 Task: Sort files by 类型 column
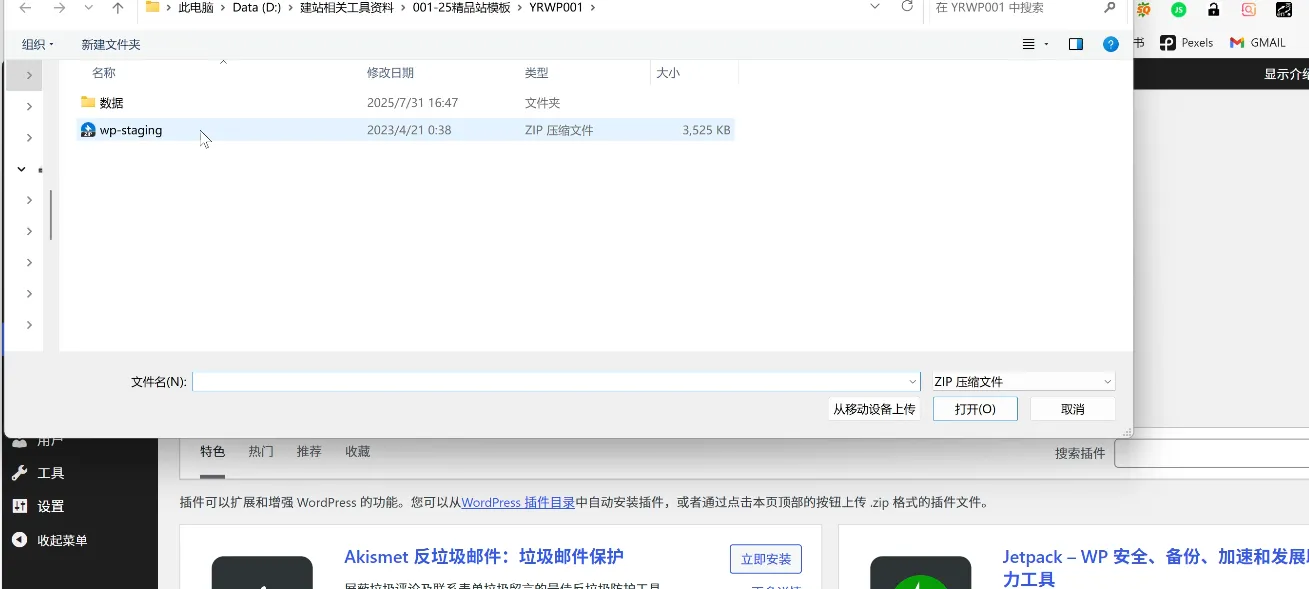[537, 73]
